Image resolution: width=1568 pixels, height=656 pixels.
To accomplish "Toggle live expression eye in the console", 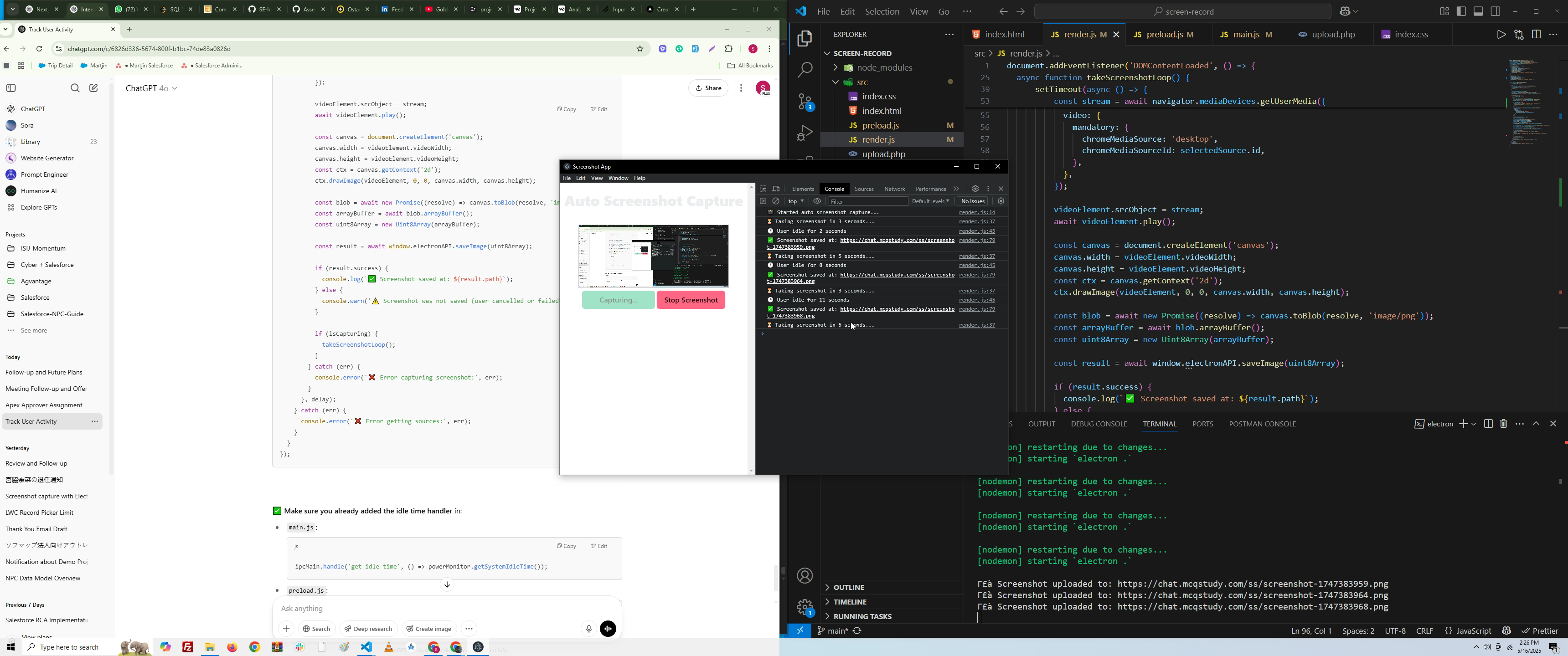I will click(817, 201).
